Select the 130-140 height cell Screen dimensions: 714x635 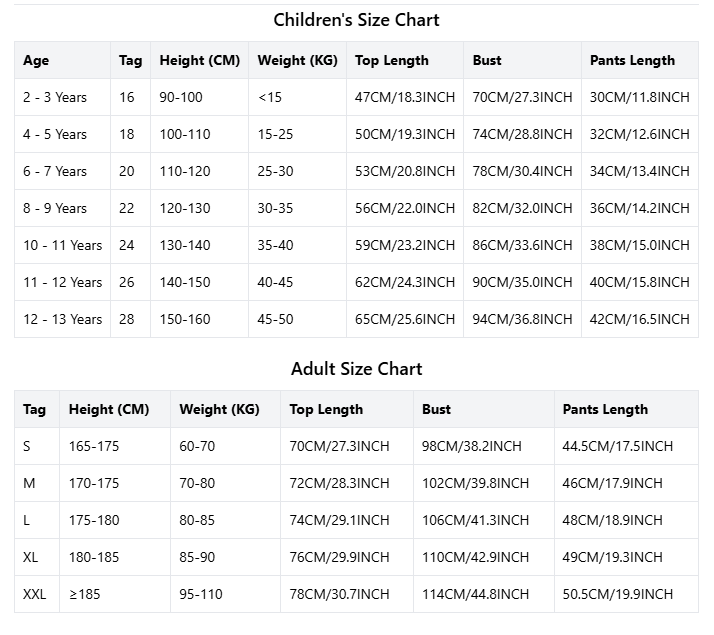[x=185, y=246]
